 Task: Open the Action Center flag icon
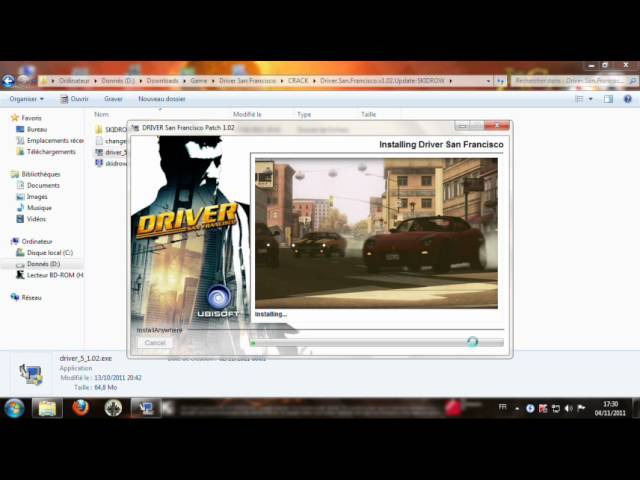point(582,408)
